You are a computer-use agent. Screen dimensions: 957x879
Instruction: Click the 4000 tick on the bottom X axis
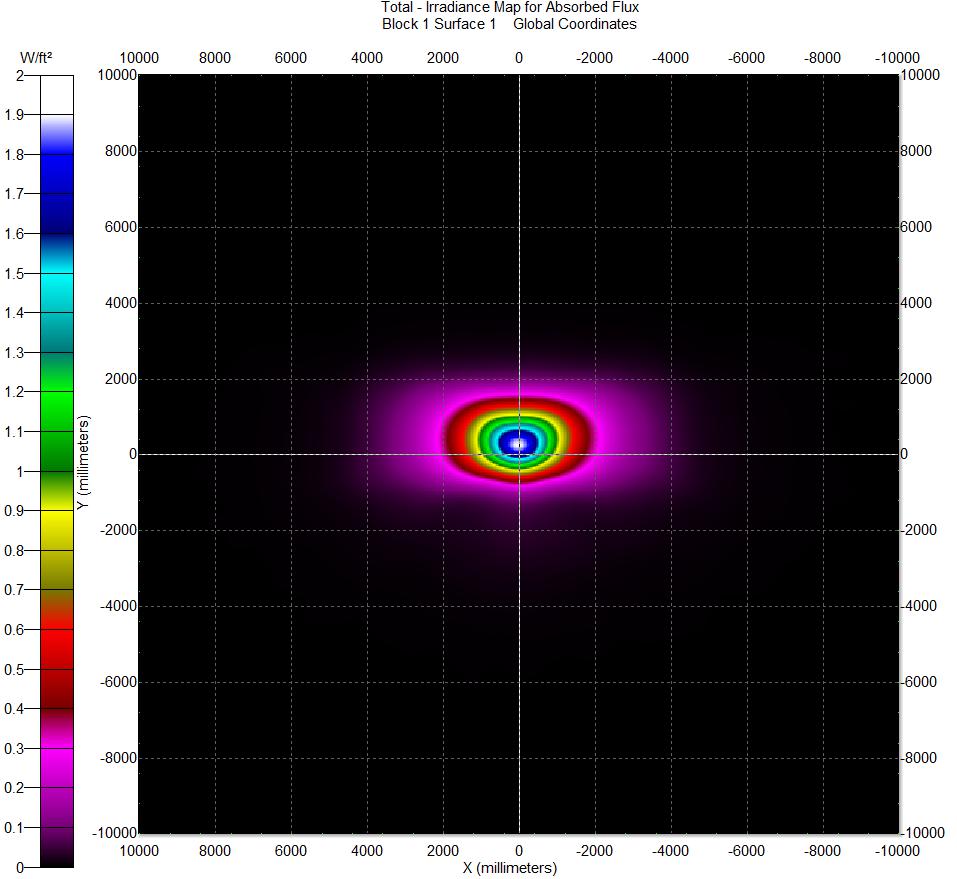(366, 850)
